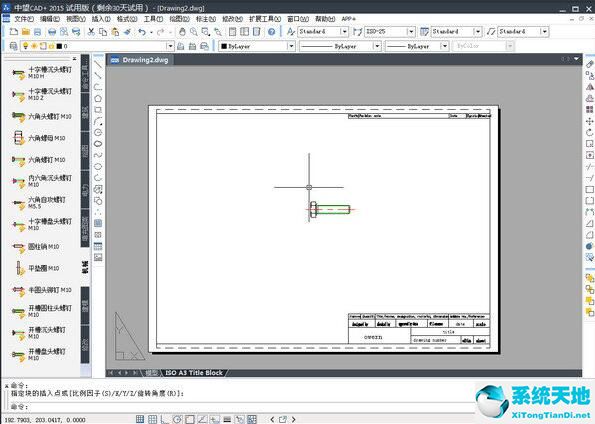The height and width of the screenshot is (424, 595).
Task: Open a file with folder icon
Action: pyautogui.click(x=26, y=32)
